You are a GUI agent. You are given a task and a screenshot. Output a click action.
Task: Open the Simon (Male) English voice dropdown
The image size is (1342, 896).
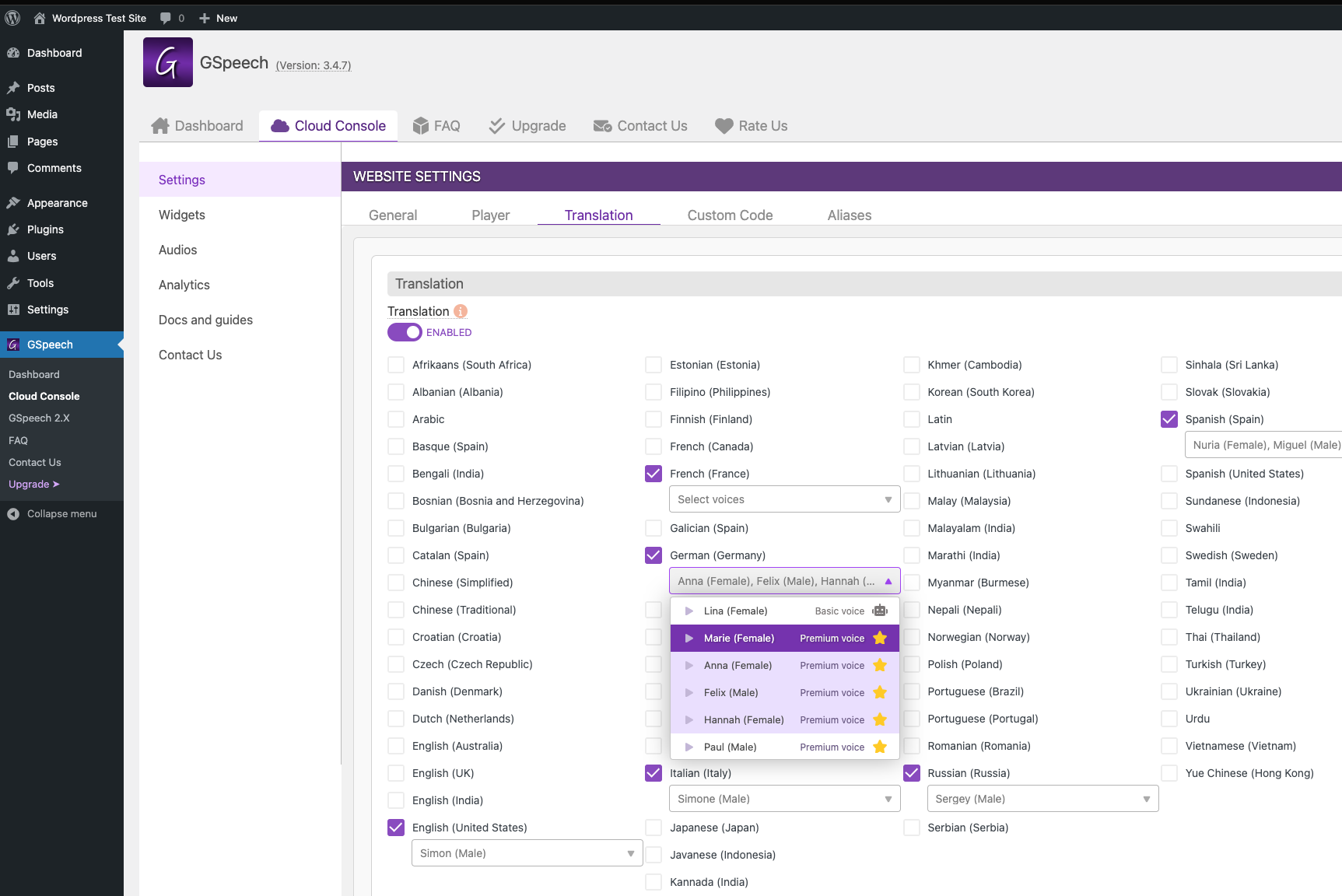click(x=527, y=853)
